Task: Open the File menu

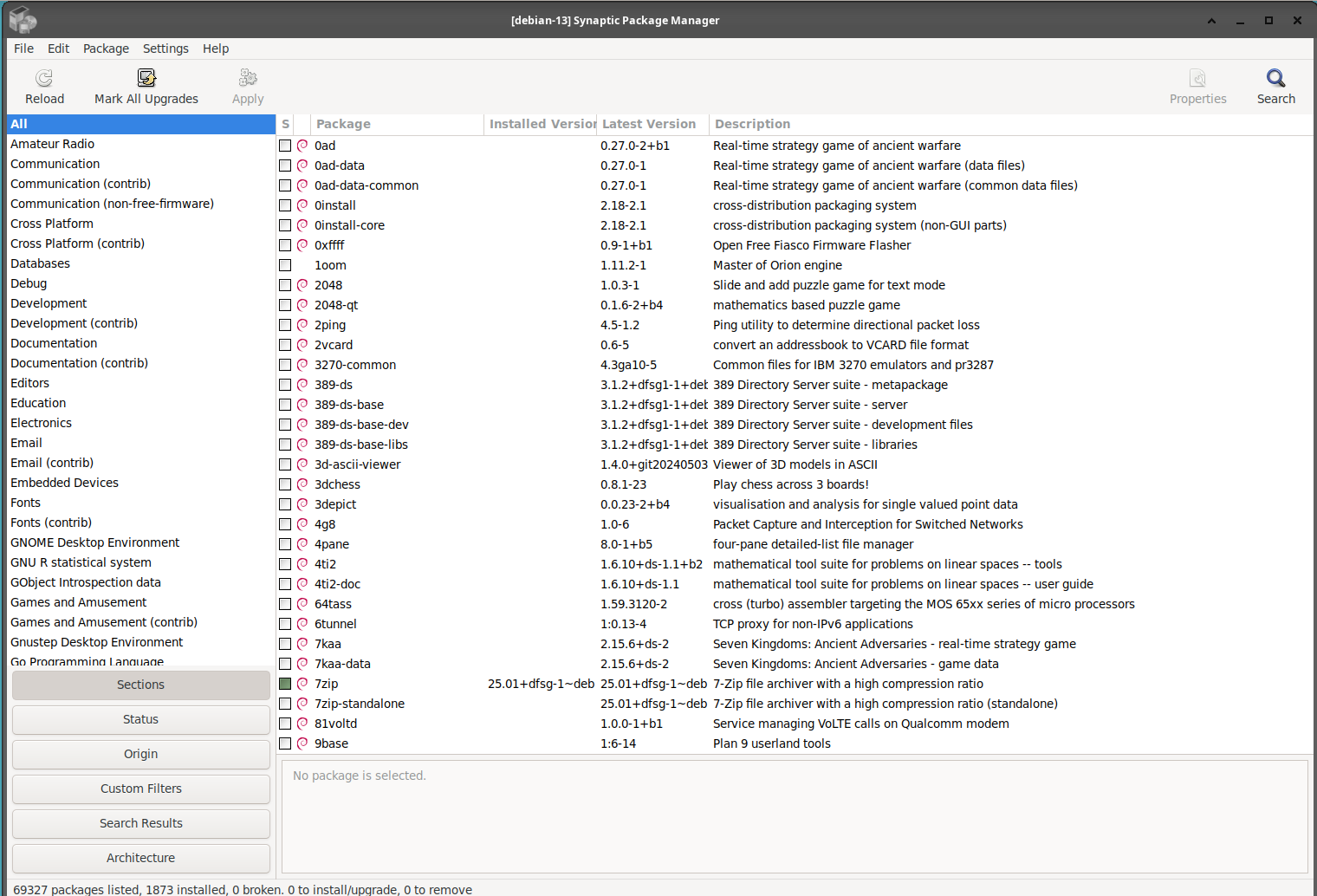Action: click(x=23, y=49)
